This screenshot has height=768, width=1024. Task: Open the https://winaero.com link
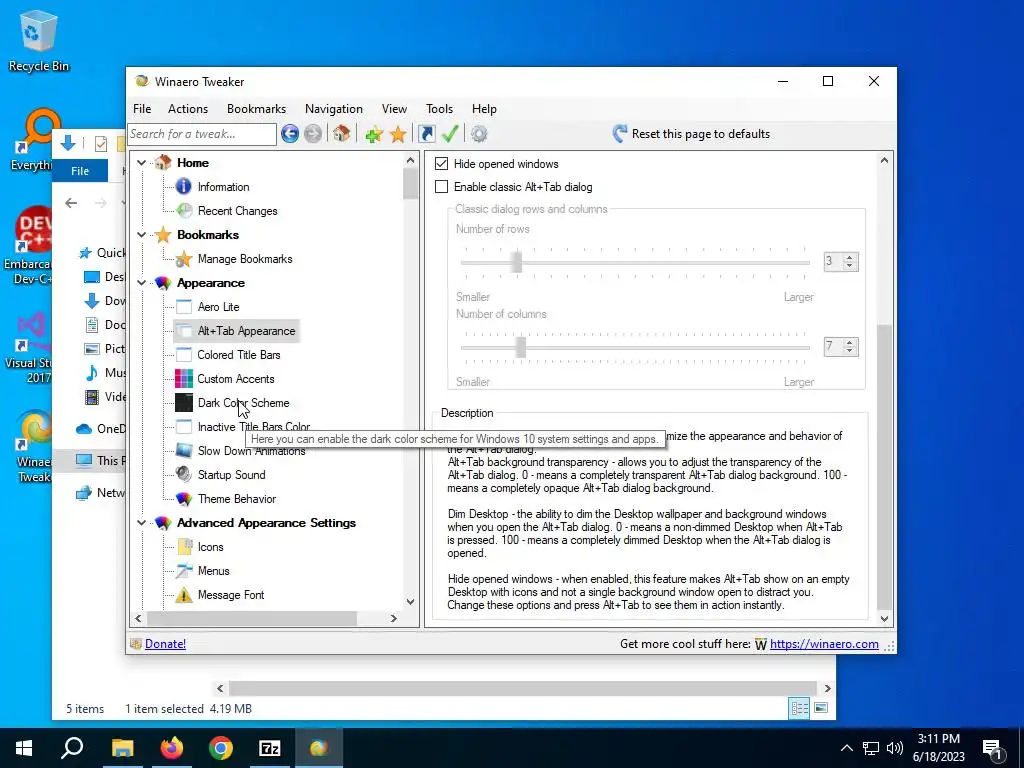coord(824,644)
